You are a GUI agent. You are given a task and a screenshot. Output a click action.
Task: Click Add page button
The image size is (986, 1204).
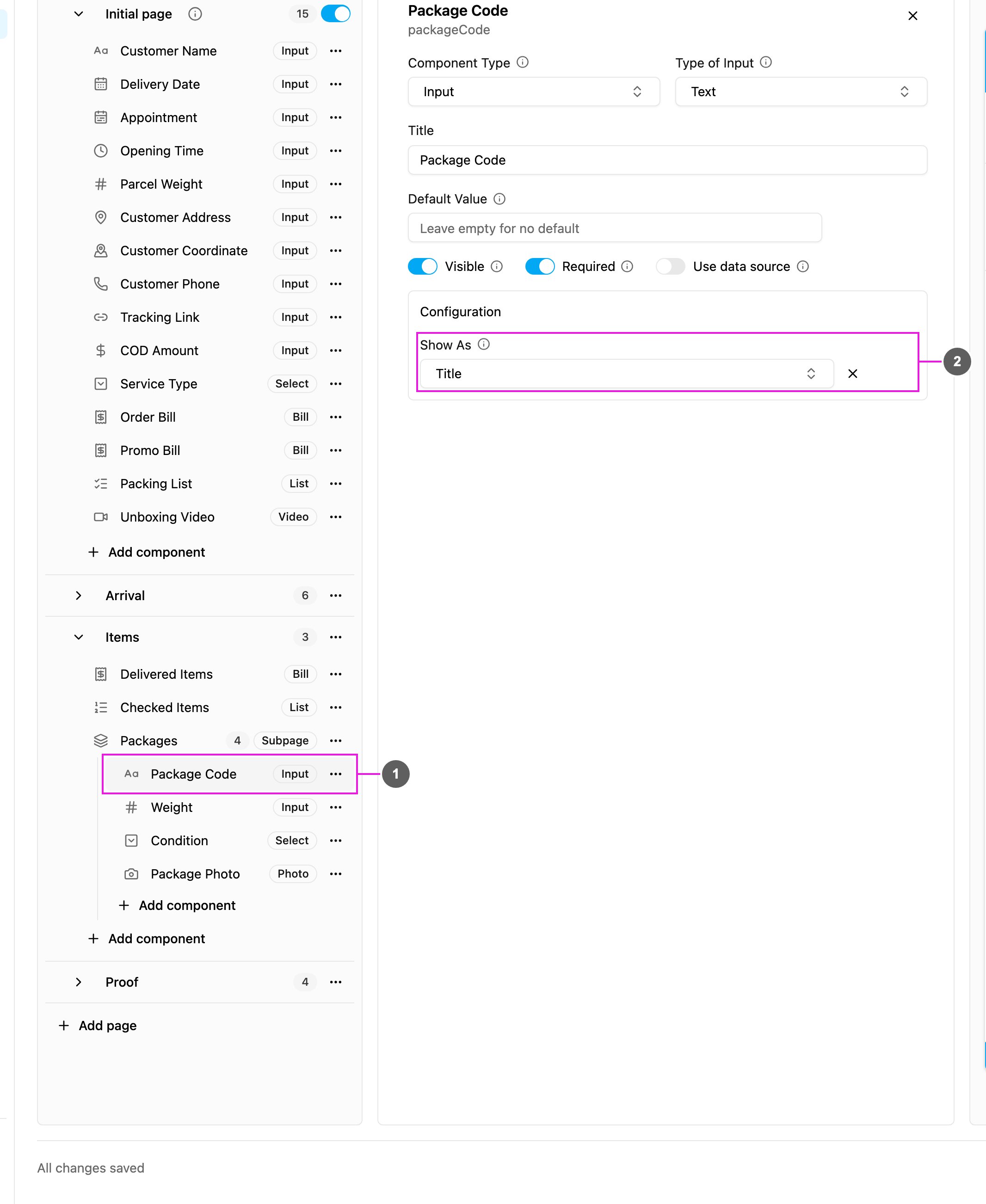98,1026
